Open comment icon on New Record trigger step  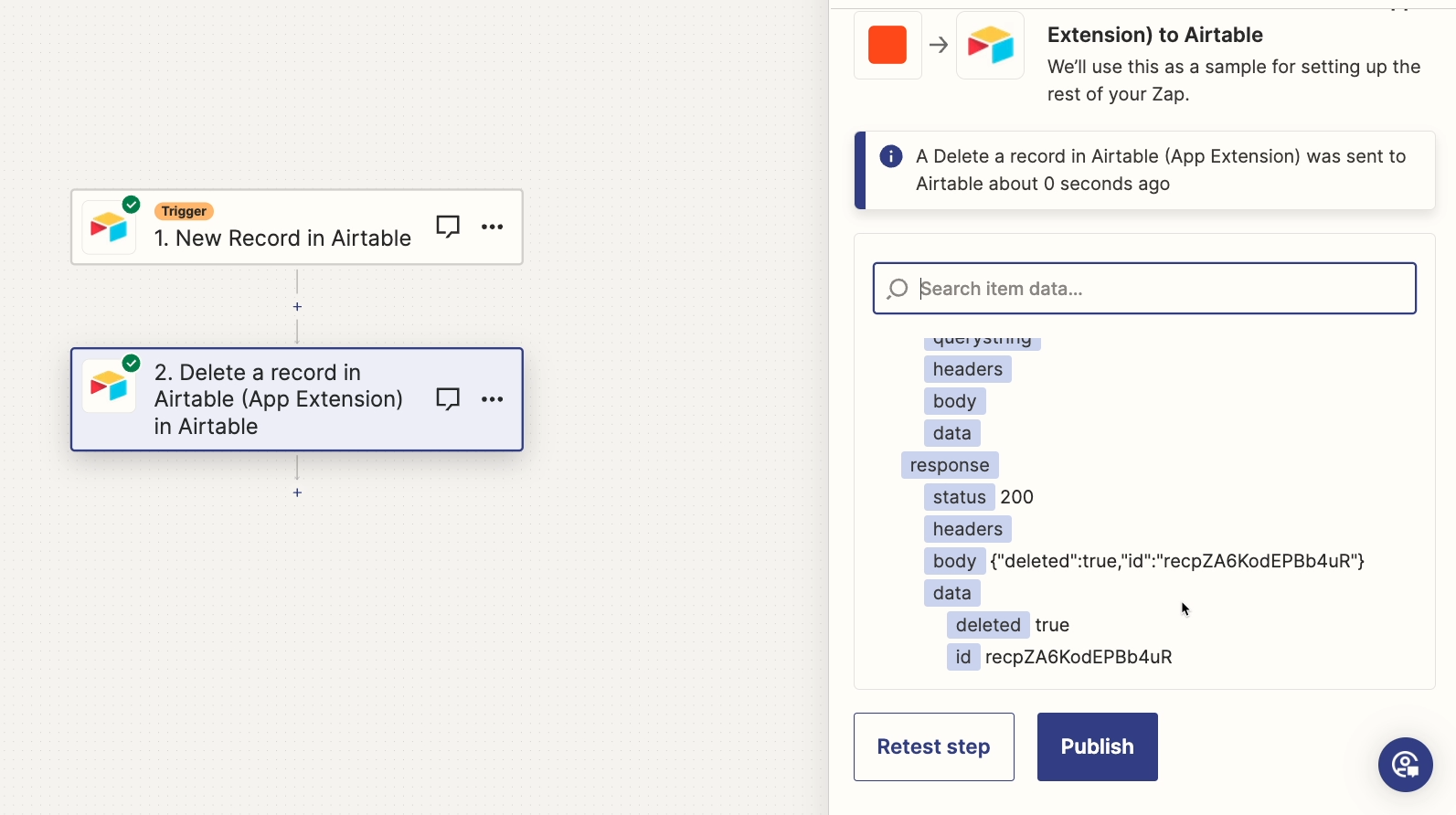tap(448, 227)
